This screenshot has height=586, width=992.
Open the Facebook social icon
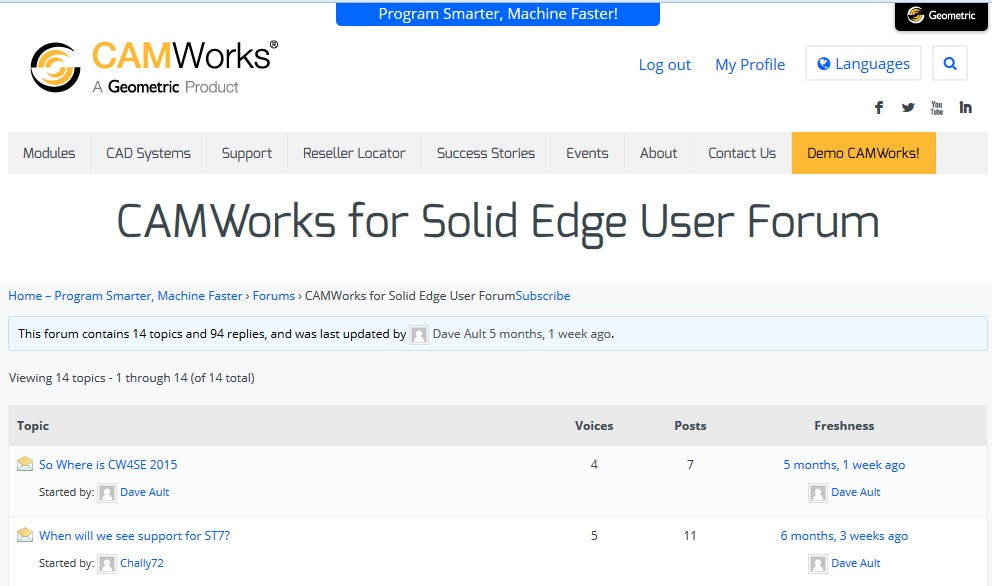click(879, 108)
